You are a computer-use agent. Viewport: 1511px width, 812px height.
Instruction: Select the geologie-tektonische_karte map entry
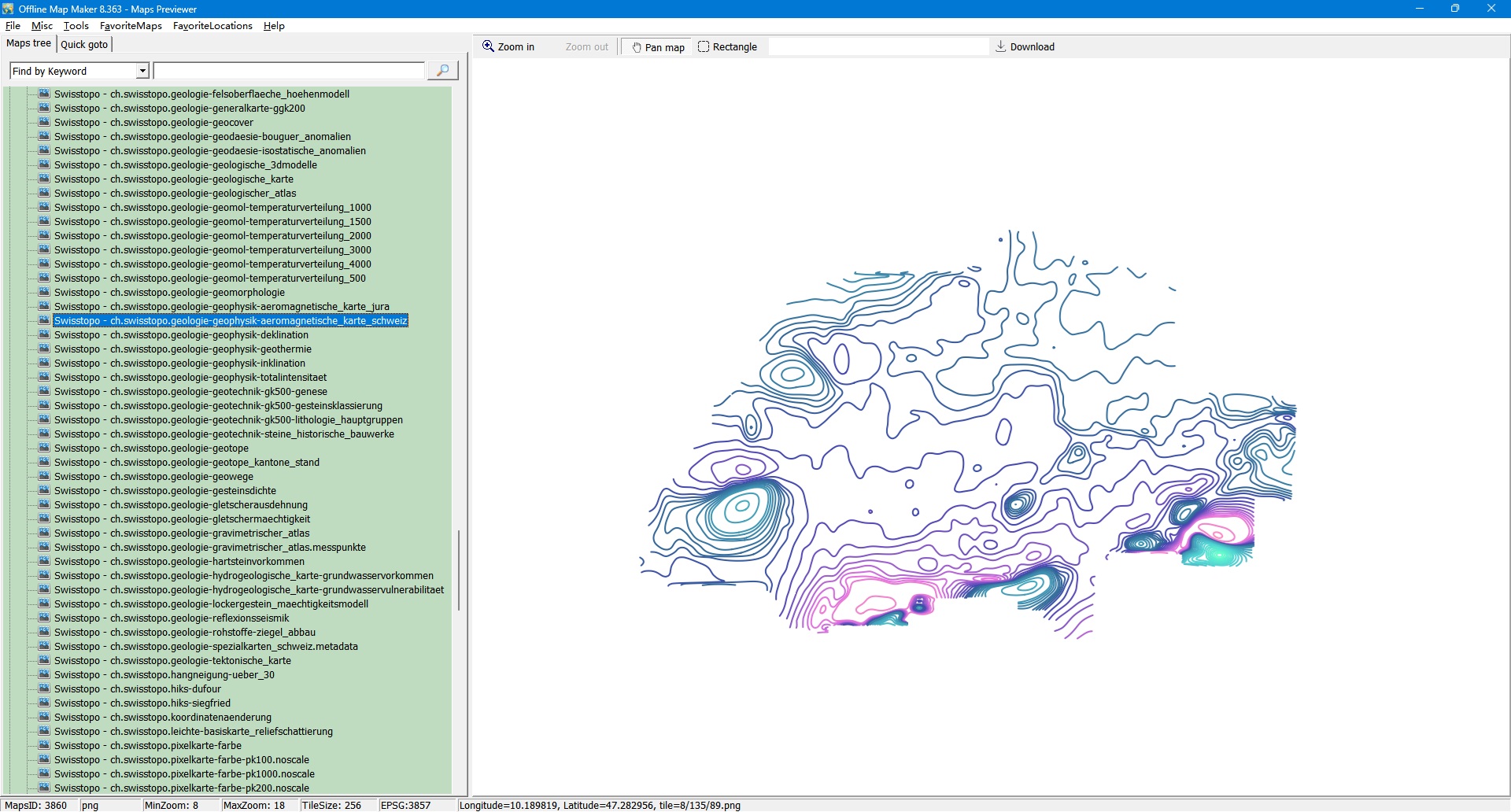click(x=172, y=661)
